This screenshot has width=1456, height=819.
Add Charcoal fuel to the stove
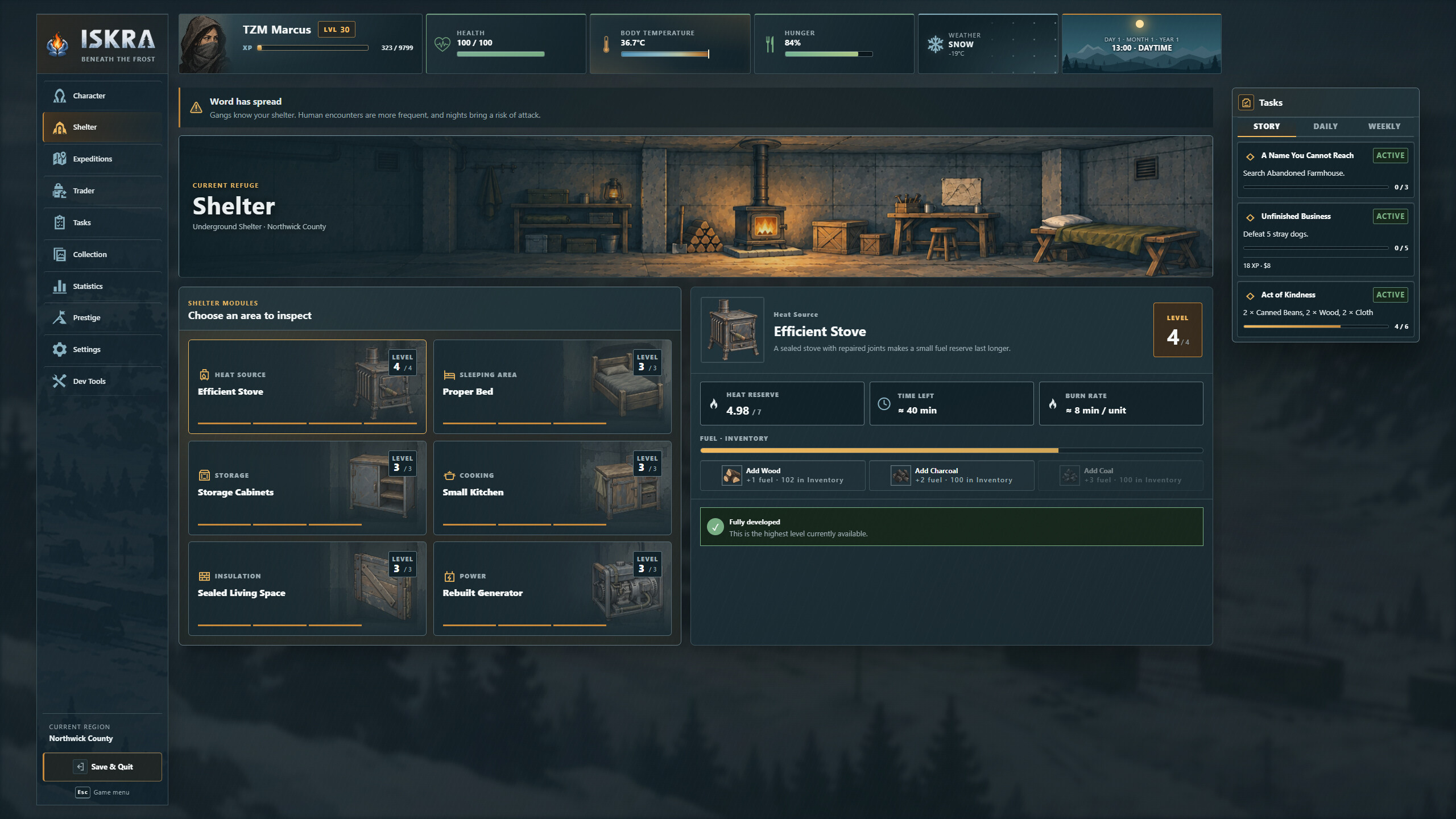(952, 475)
